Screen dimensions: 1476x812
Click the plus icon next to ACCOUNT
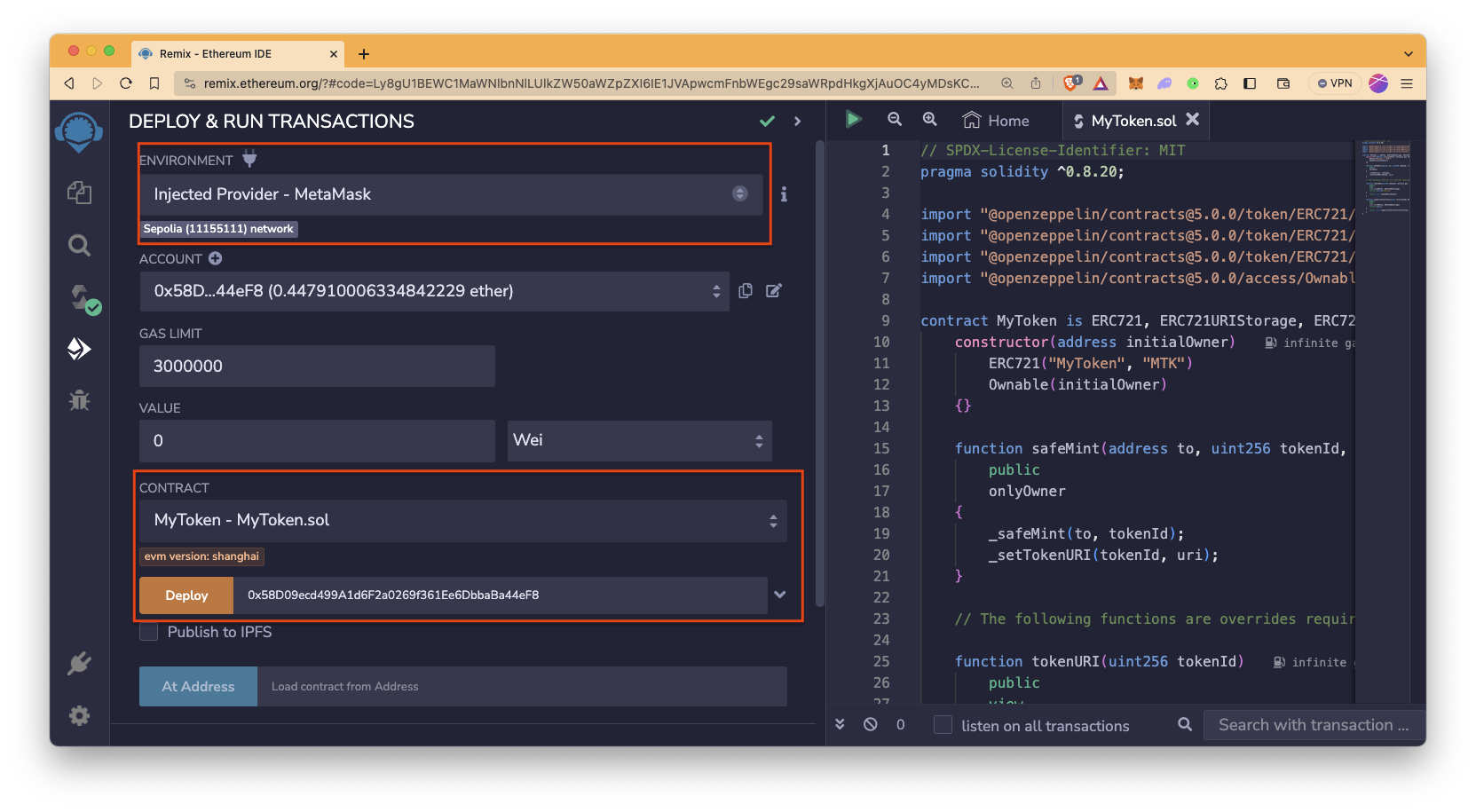[x=215, y=258]
